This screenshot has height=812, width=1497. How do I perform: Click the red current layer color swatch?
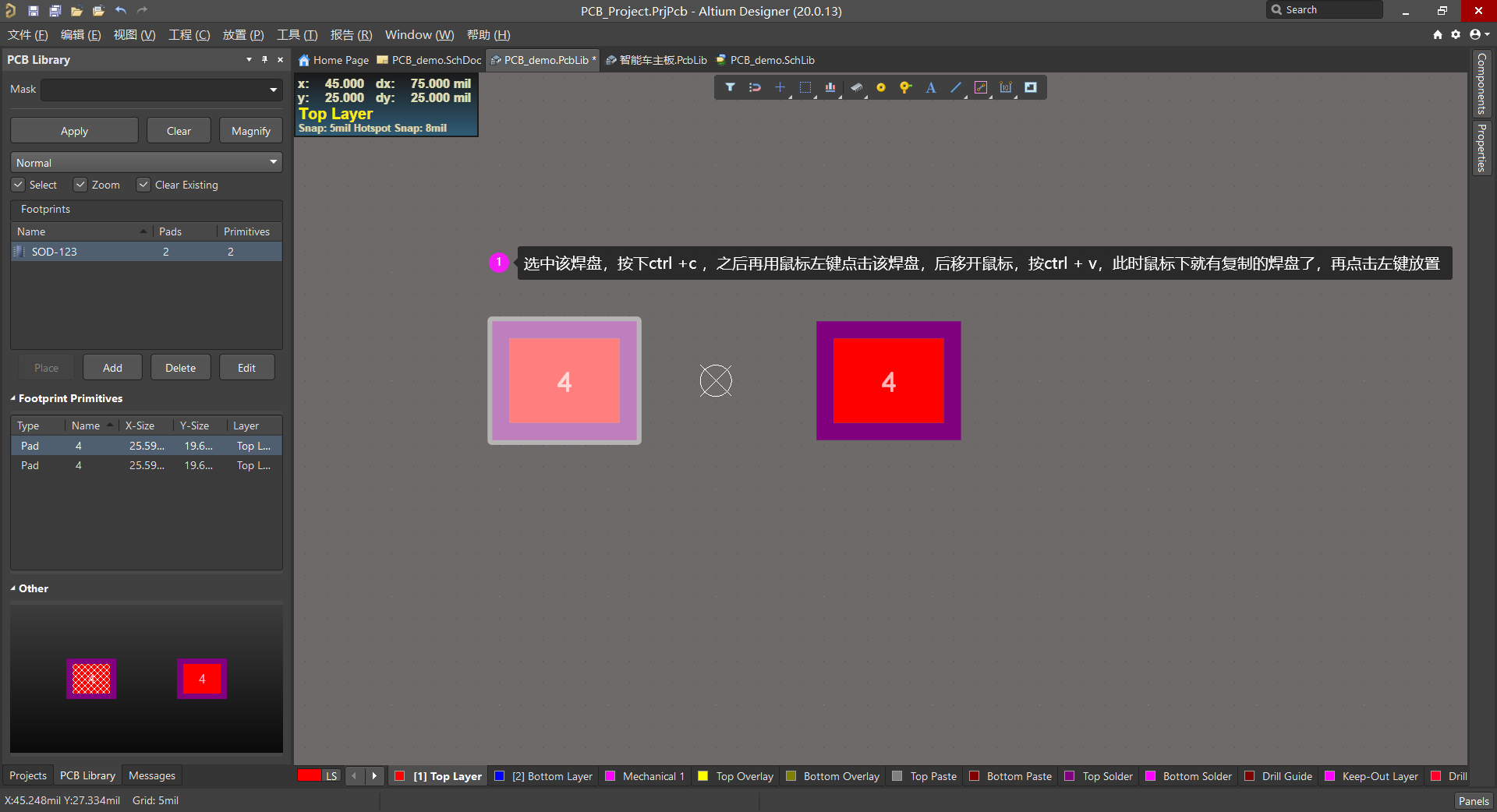(310, 775)
